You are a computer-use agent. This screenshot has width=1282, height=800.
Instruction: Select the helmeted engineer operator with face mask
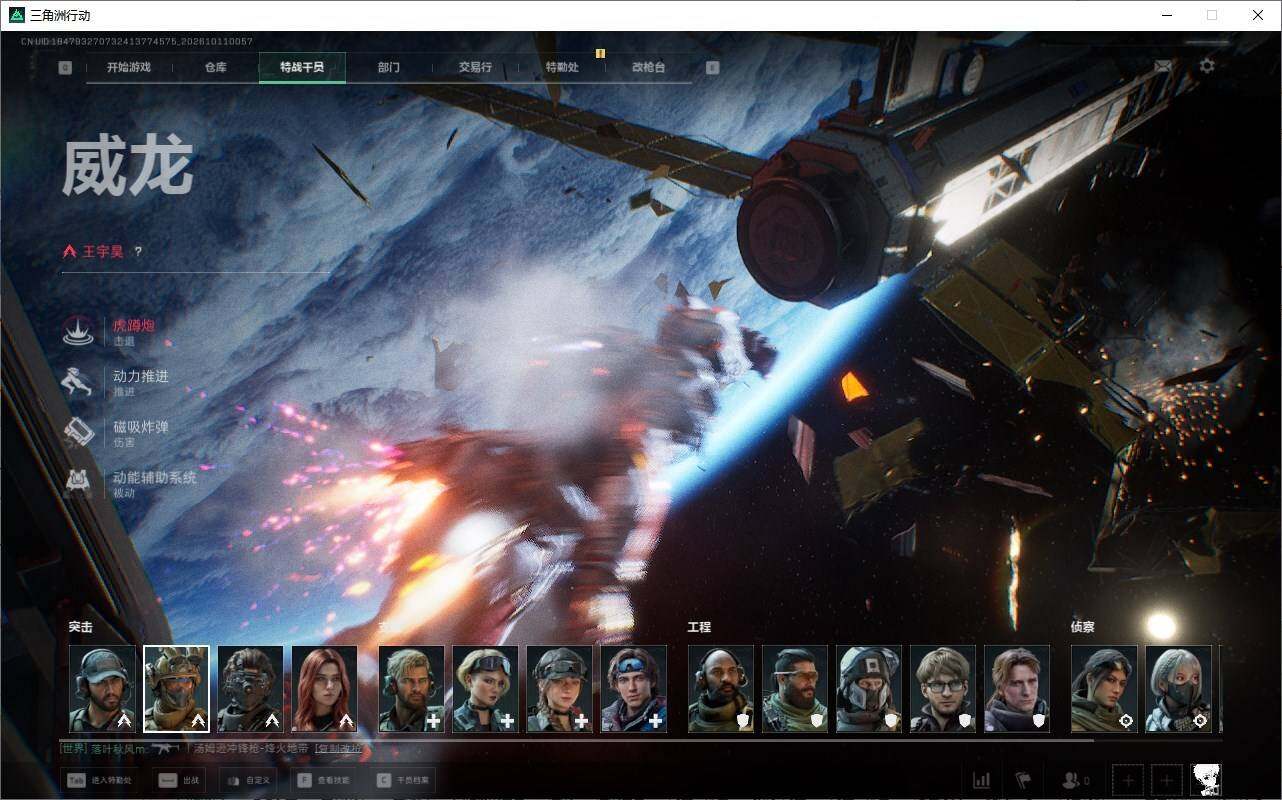(869, 689)
